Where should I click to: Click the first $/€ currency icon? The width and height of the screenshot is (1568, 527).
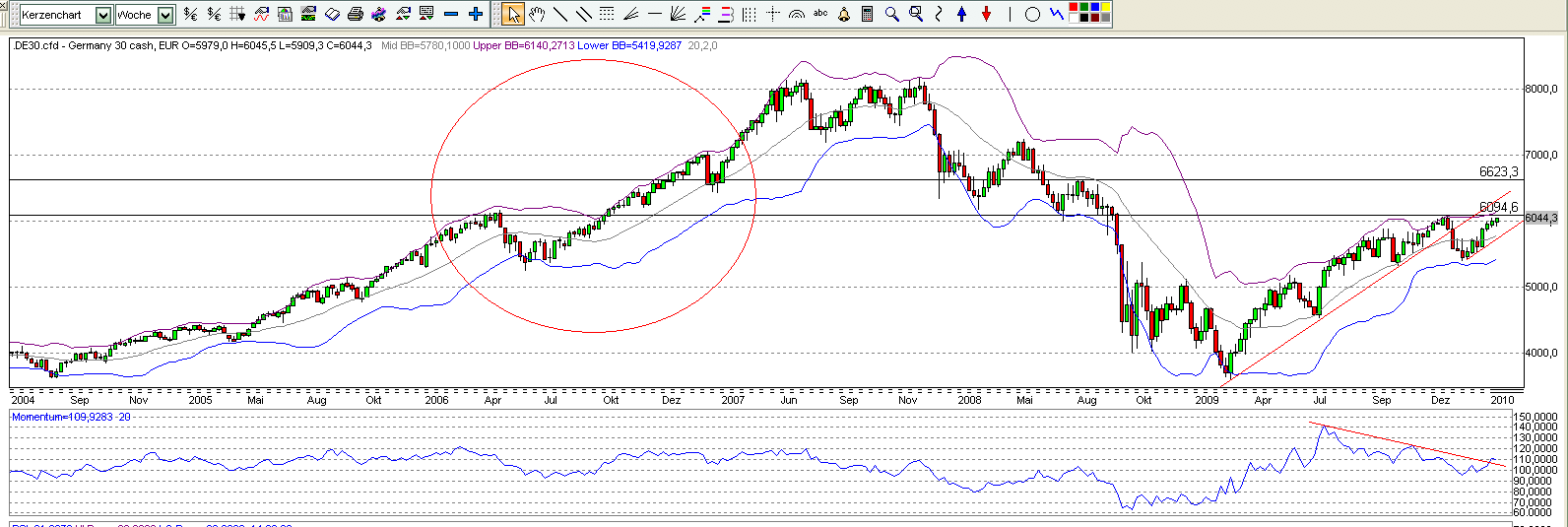190,14
